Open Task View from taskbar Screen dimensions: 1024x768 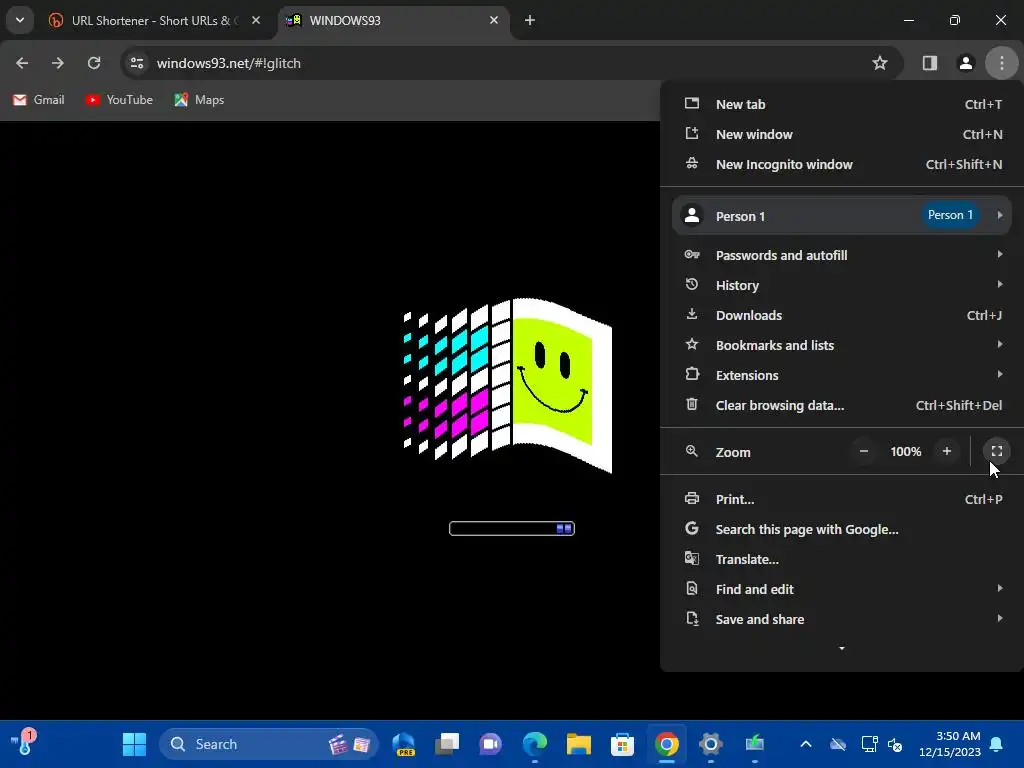[447, 744]
